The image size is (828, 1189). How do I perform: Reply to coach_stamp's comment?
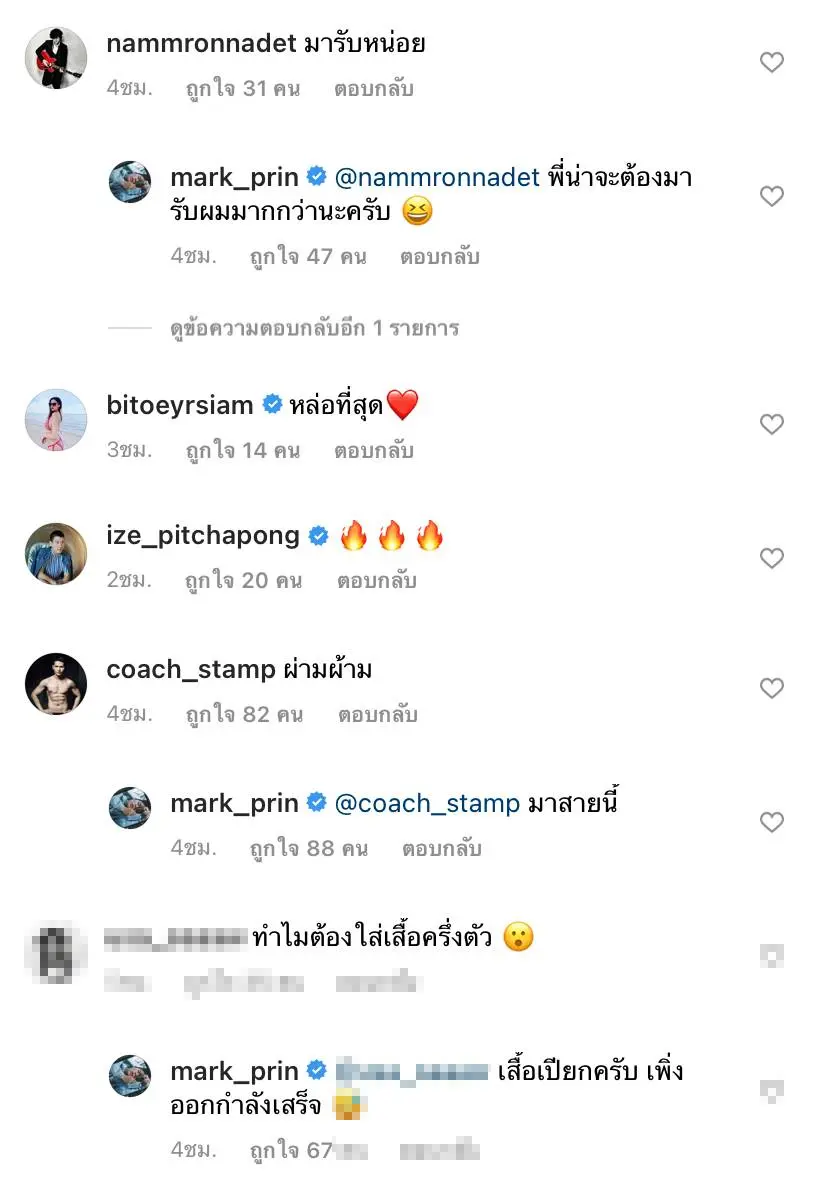pos(377,715)
